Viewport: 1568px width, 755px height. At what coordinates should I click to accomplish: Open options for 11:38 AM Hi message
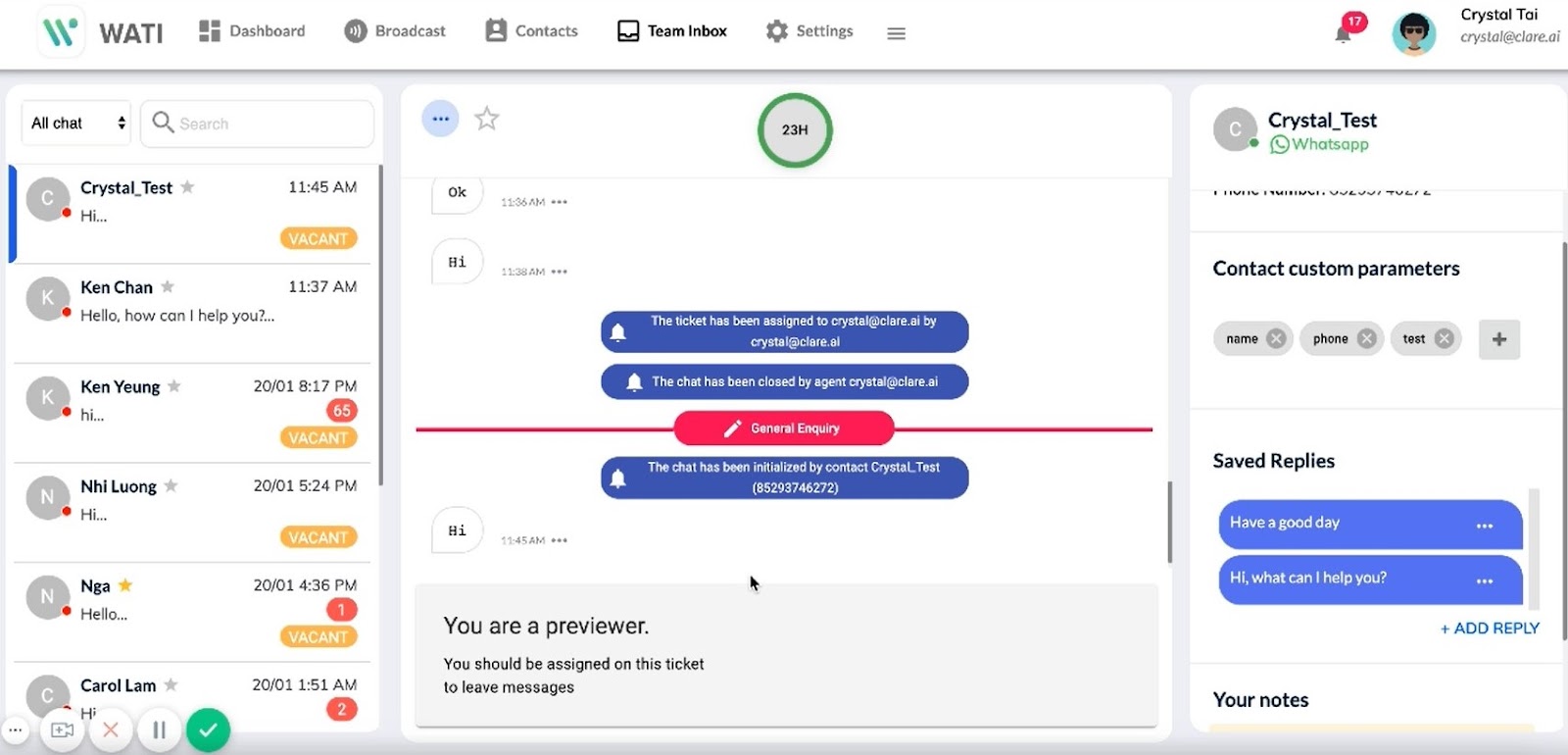point(560,272)
